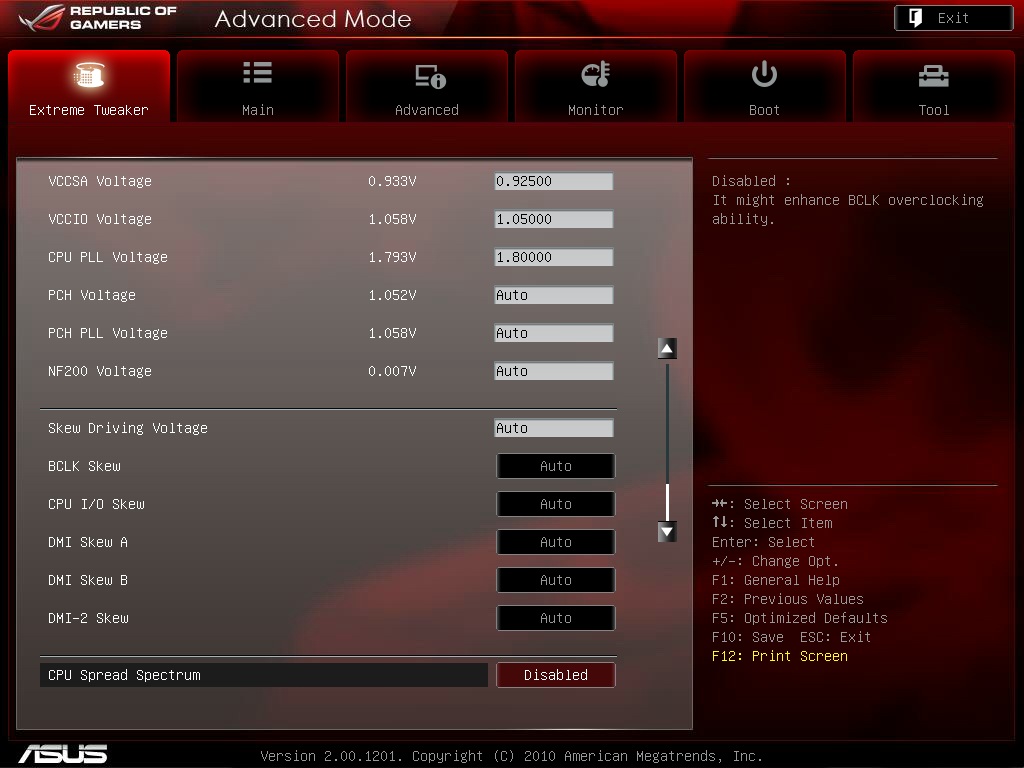The width and height of the screenshot is (1024, 768).
Task: Click the NF200 Voltage label
Action: coord(100,371)
